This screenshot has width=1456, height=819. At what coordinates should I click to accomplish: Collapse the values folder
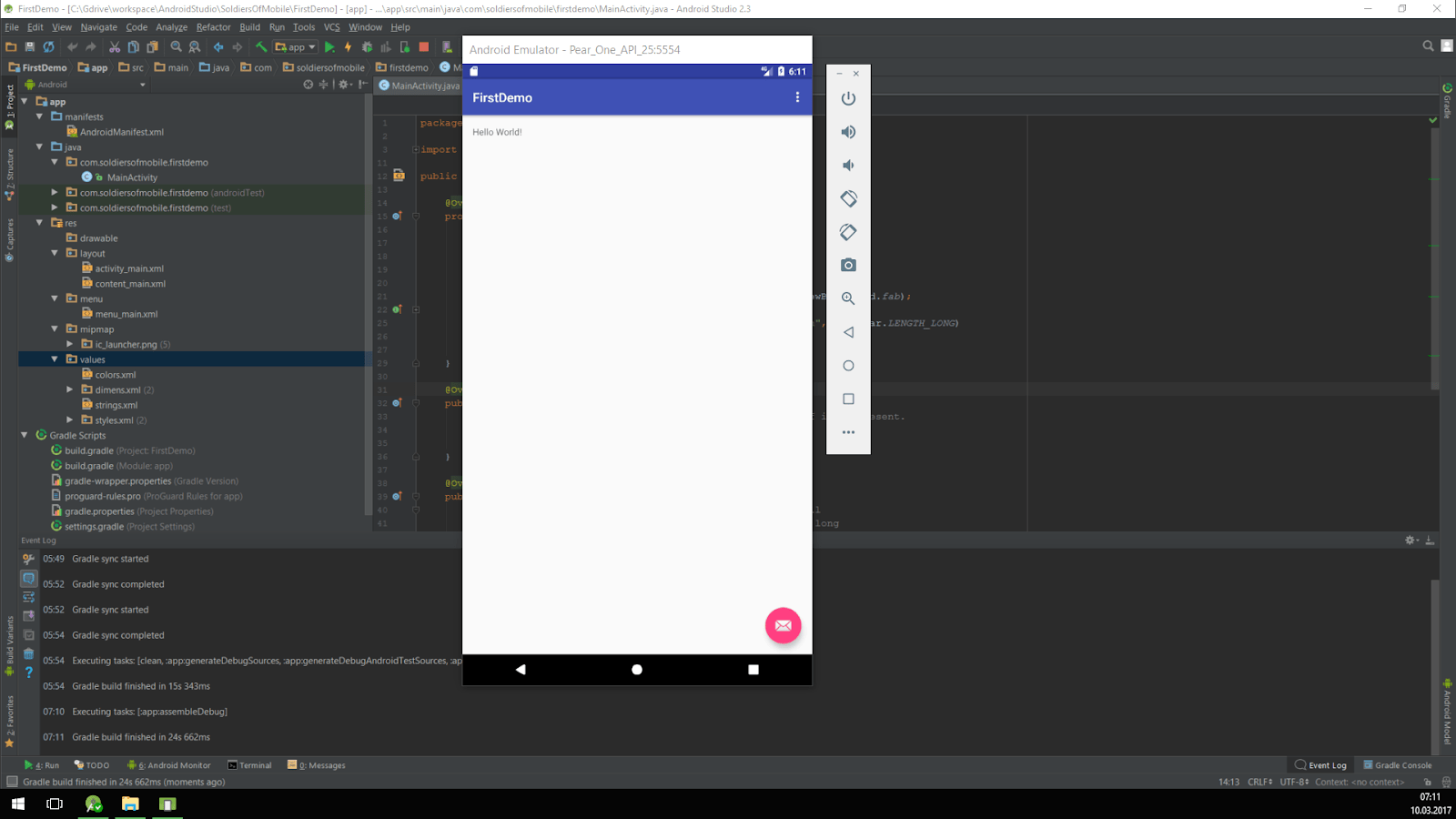click(x=55, y=359)
